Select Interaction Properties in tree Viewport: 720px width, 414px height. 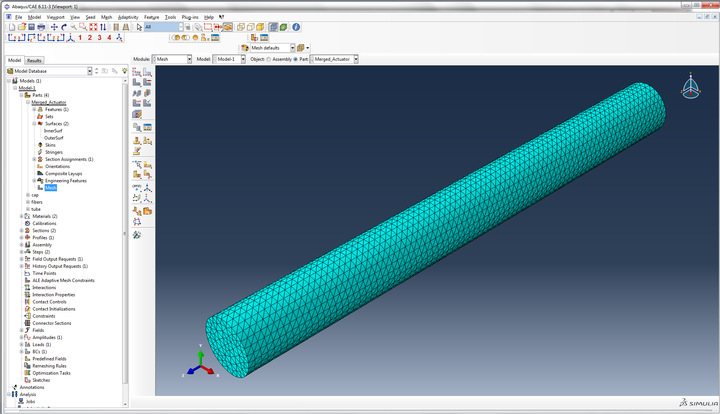[x=54, y=295]
